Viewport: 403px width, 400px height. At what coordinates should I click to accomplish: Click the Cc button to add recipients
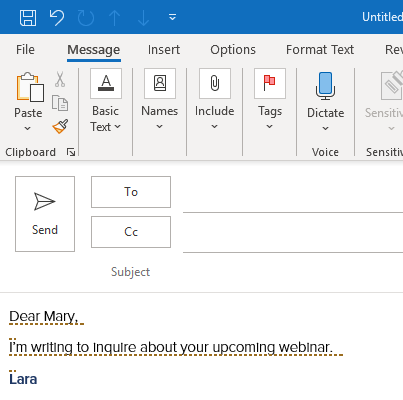point(131,232)
